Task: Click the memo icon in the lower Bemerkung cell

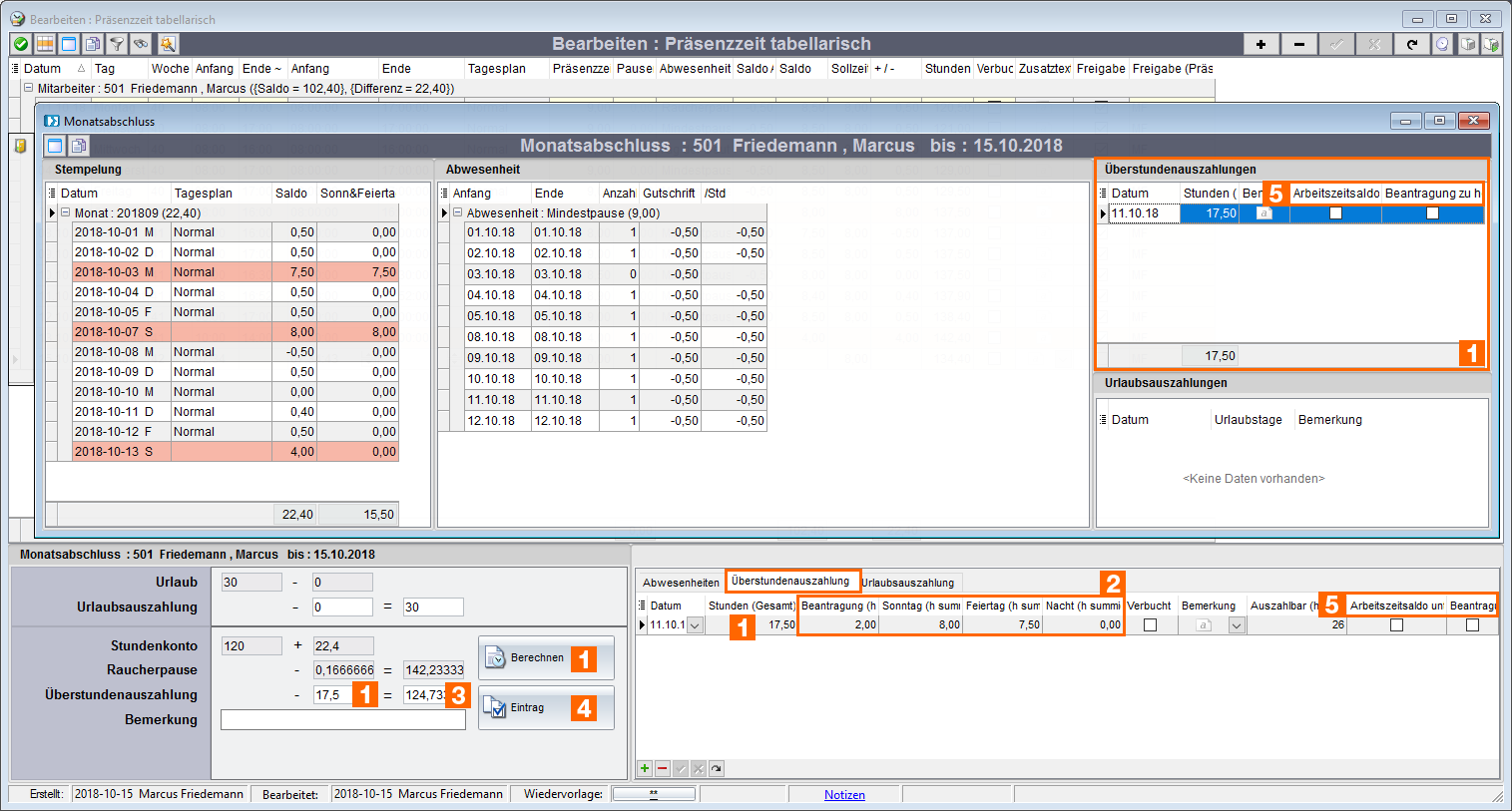Action: pos(1204,625)
